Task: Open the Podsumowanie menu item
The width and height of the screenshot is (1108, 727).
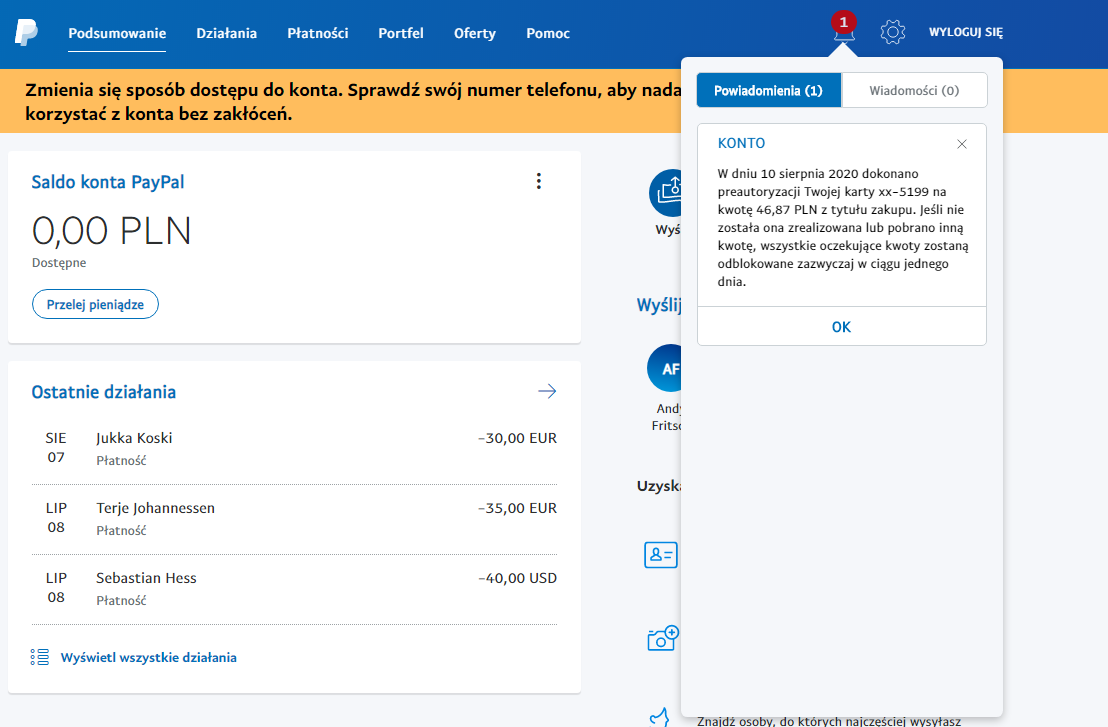Action: point(117,33)
